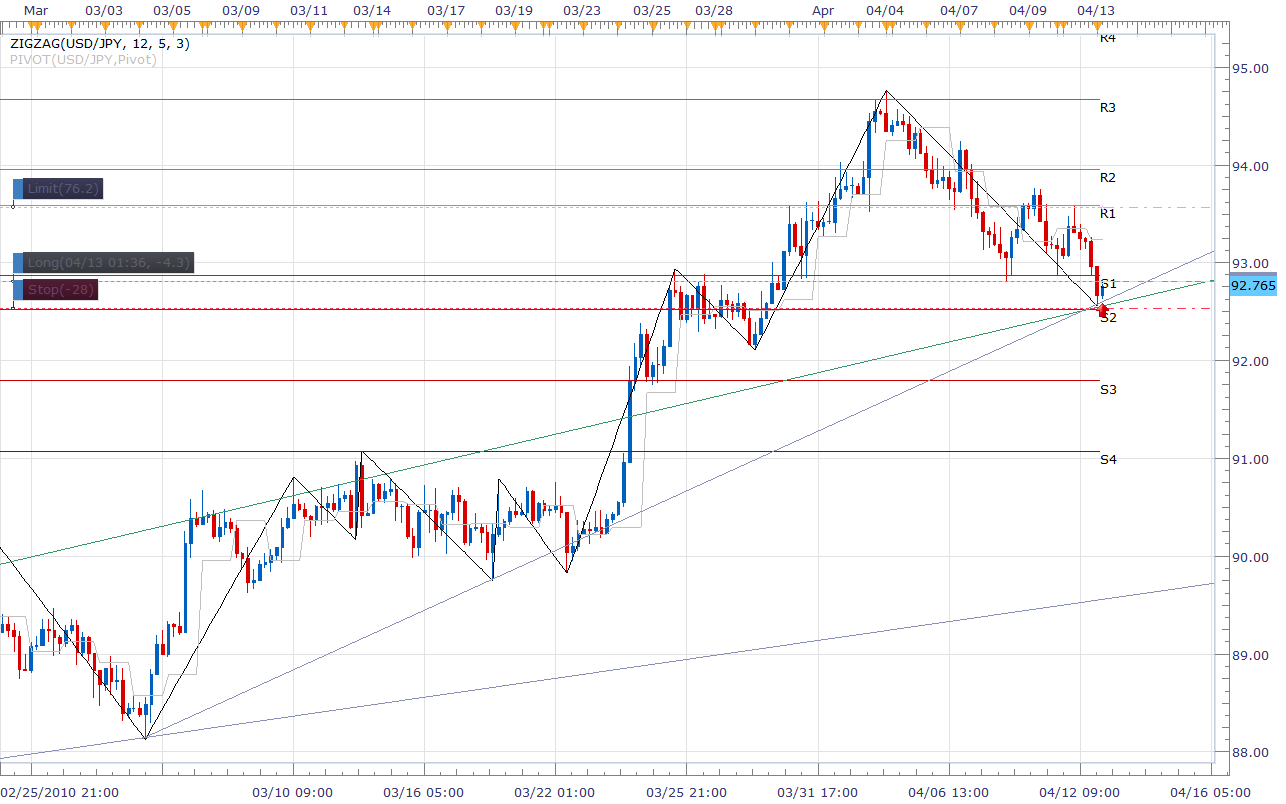Click the blue handle beside Limit(76.2)

pyautogui.click(x=18, y=189)
